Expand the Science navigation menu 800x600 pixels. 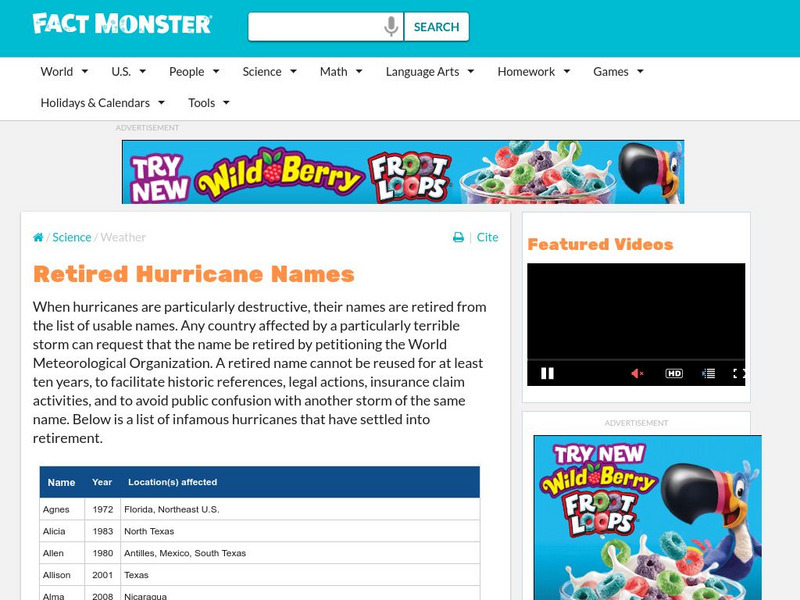(269, 71)
